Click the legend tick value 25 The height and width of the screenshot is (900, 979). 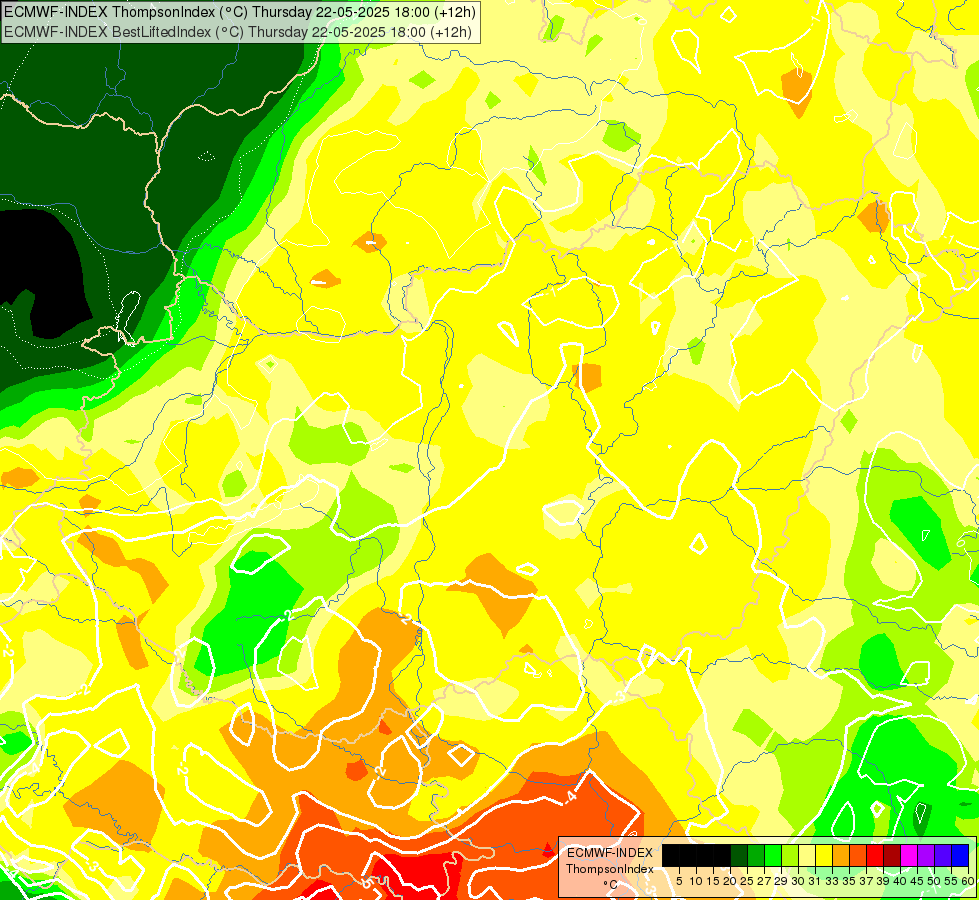click(747, 881)
